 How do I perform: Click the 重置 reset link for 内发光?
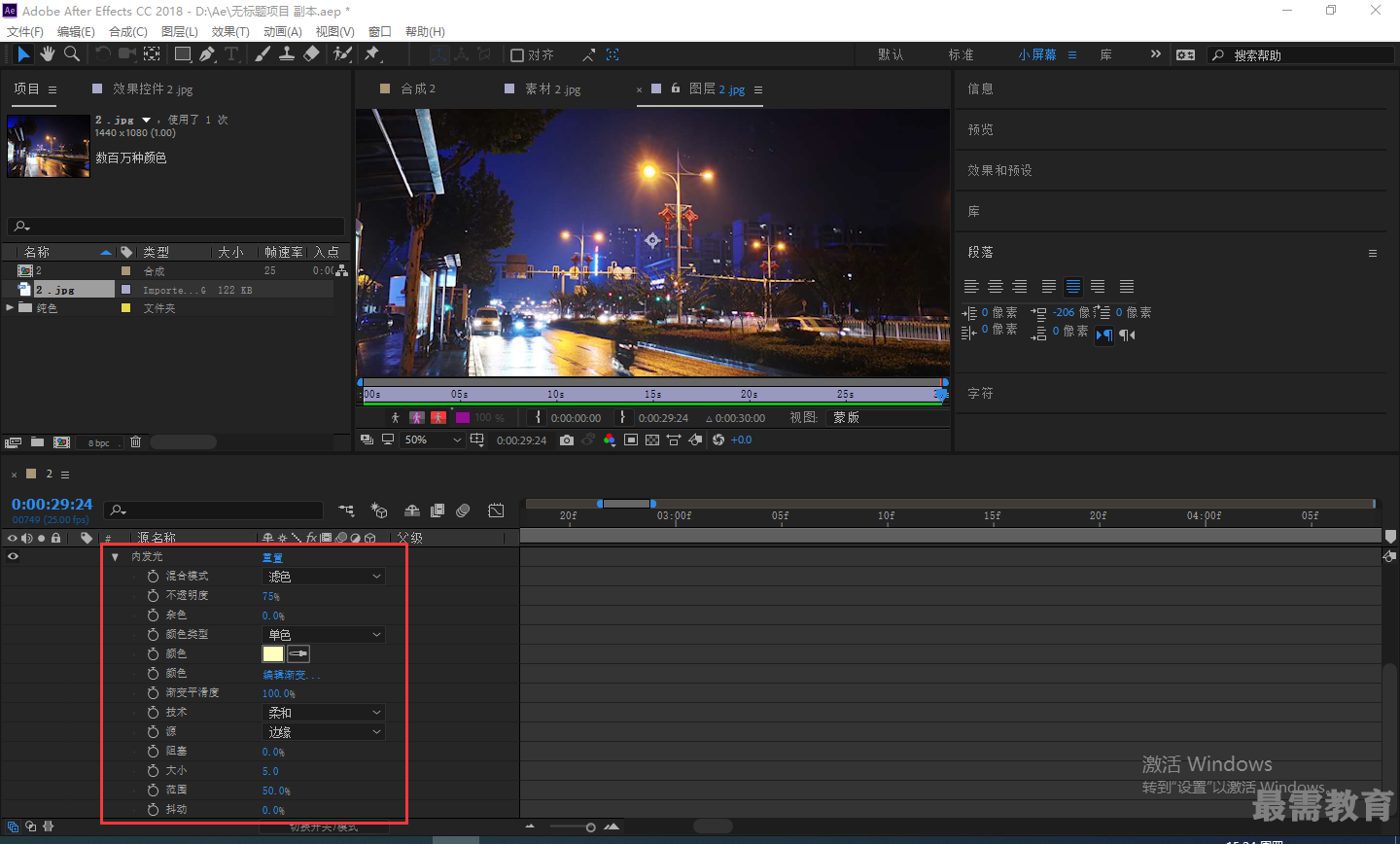pyautogui.click(x=272, y=557)
